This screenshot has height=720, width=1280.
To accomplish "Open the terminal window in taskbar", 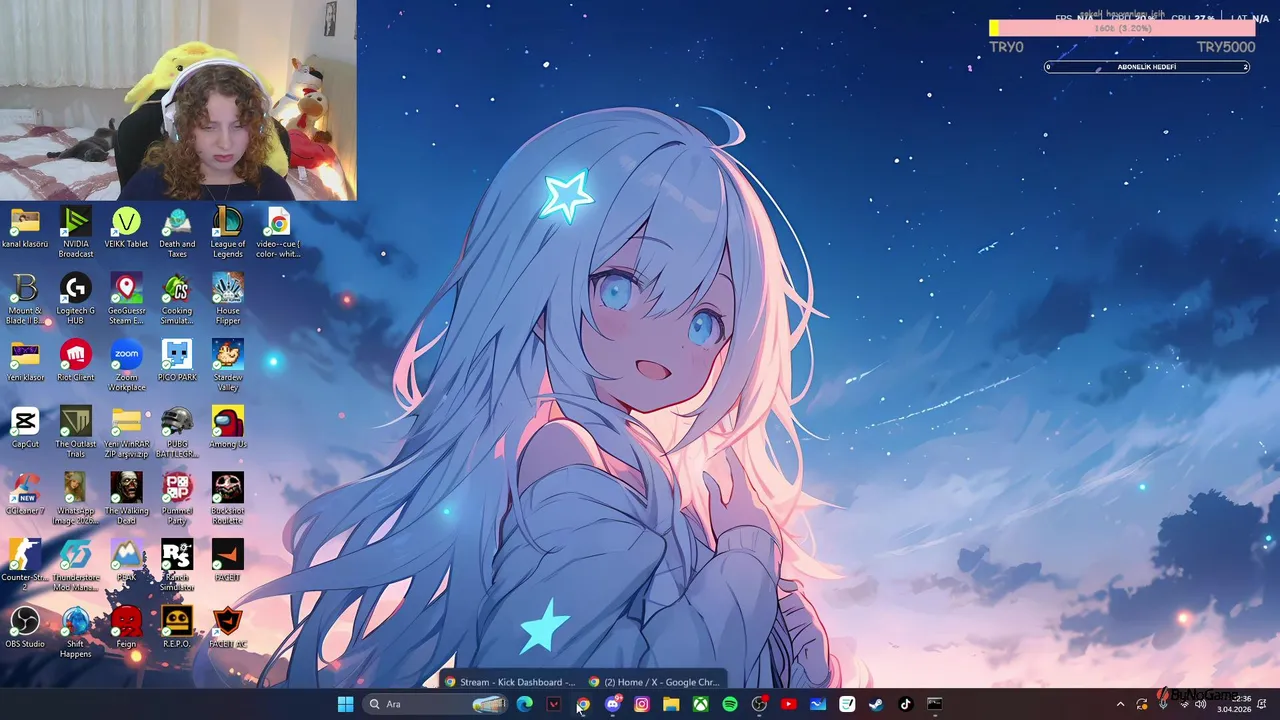I will coord(935,704).
